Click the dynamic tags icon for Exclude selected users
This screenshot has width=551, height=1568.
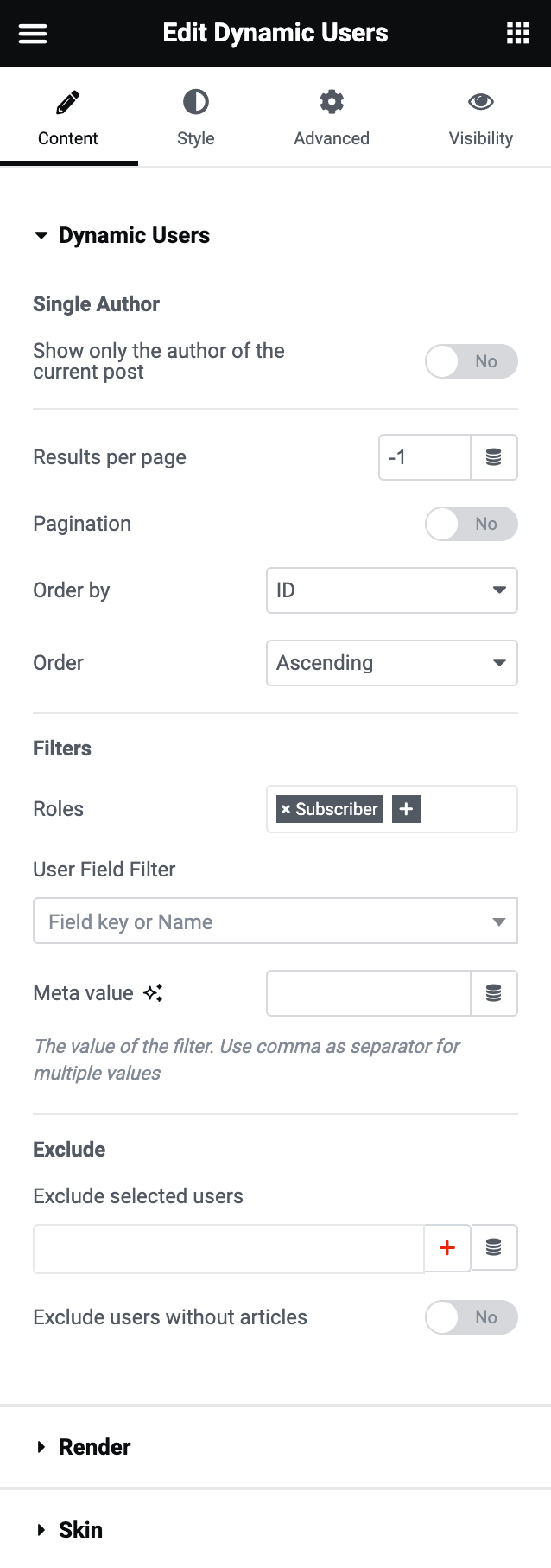point(494,1248)
